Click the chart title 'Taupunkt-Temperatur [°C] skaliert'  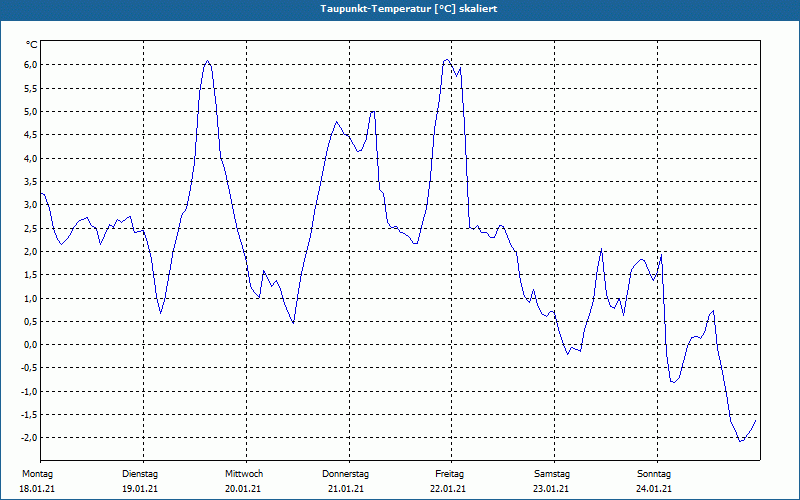pyautogui.click(x=409, y=9)
